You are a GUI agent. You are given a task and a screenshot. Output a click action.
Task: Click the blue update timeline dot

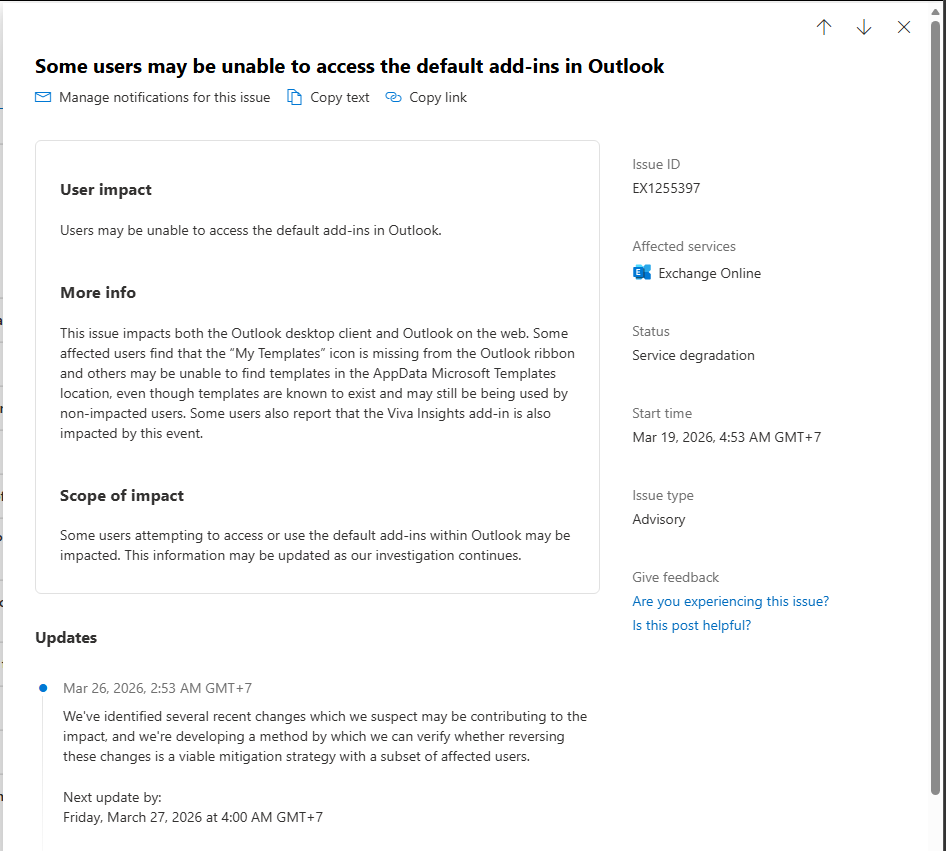43,688
